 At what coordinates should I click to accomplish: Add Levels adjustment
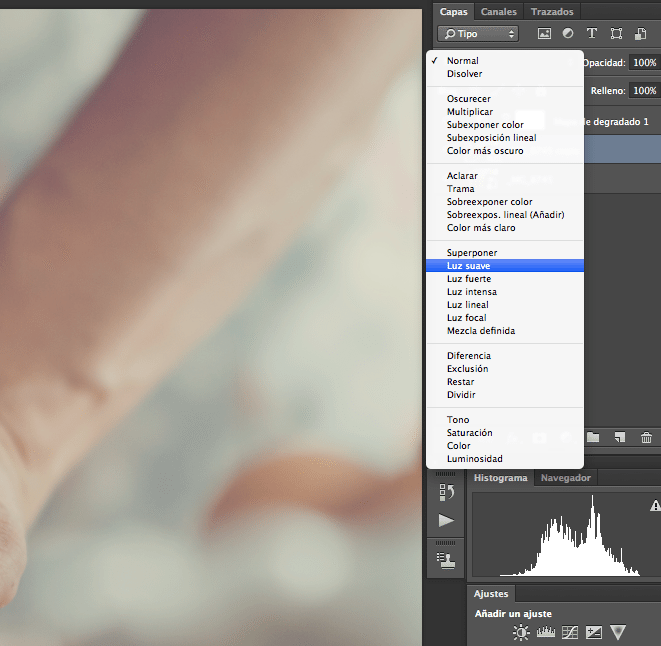pyautogui.click(x=545, y=632)
